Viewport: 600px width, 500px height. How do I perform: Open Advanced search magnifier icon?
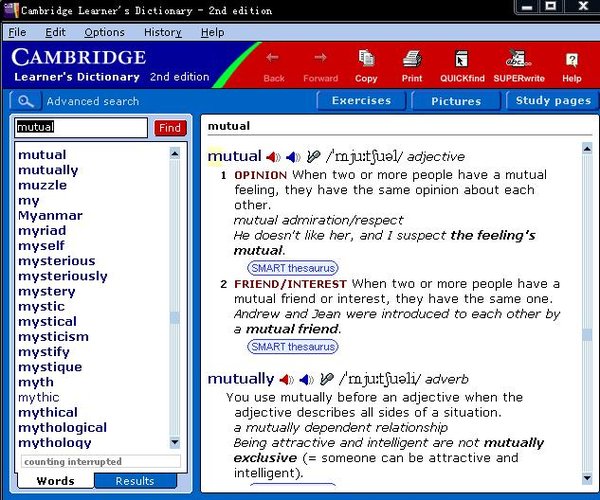click(x=25, y=101)
